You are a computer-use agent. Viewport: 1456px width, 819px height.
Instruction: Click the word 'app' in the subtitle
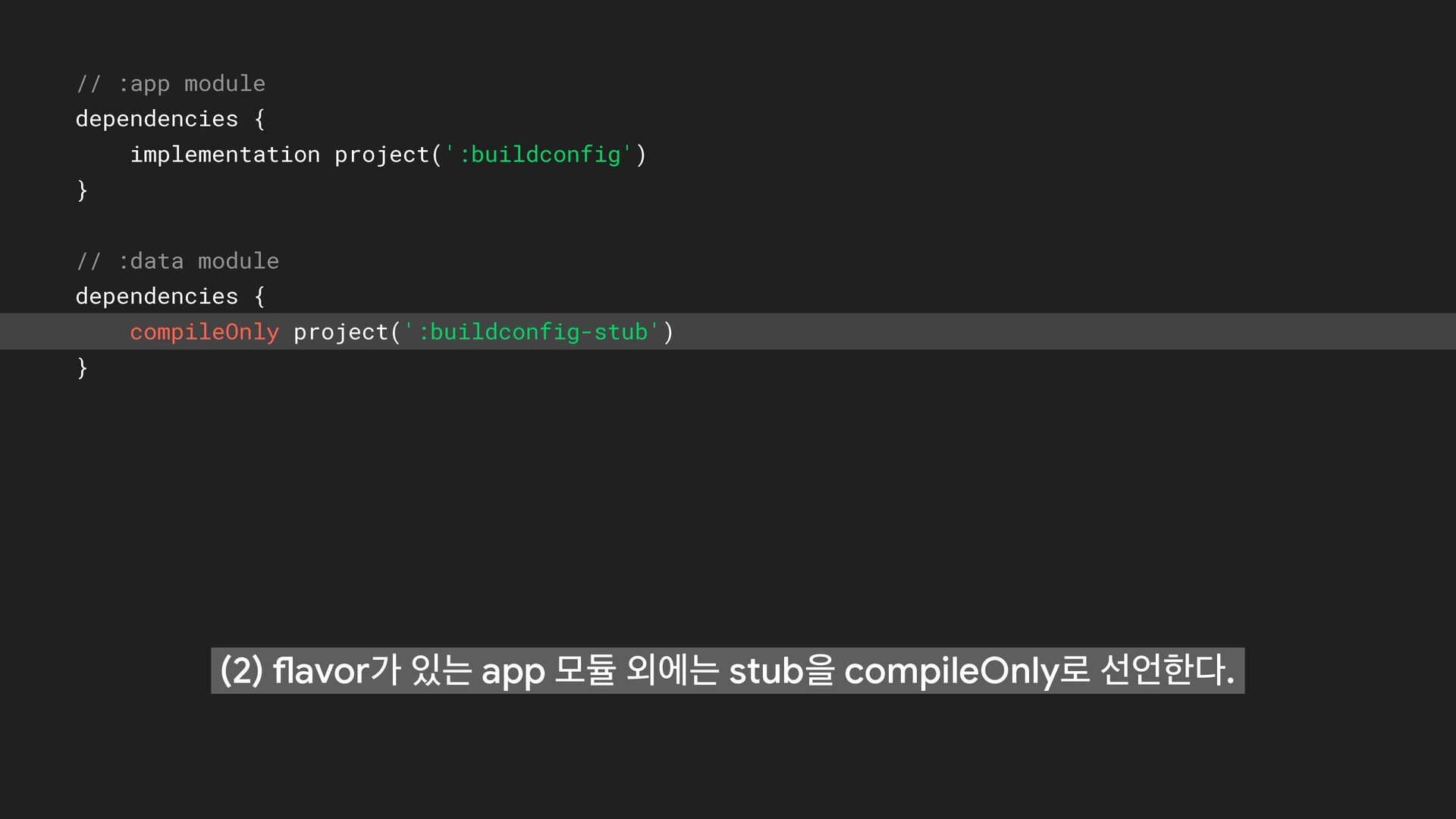[x=513, y=672]
